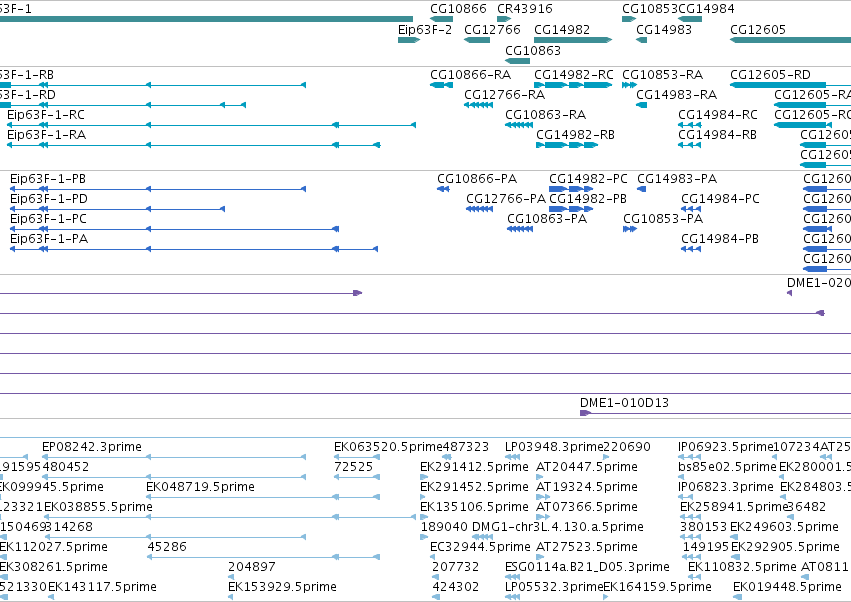Select transcript CG14982-RC label
Image resolution: width=851 pixels, height=602 pixels.
point(574,74)
